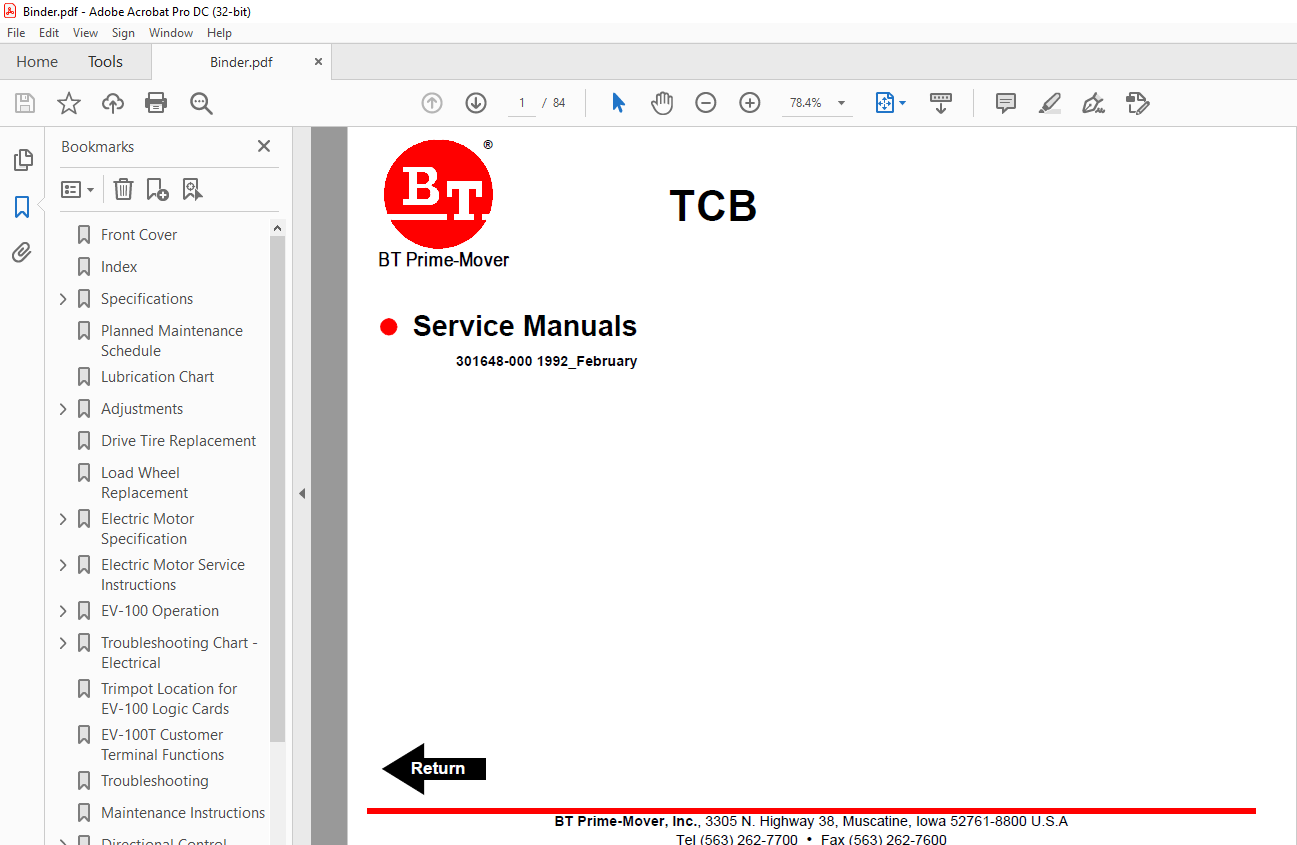Close the Binder.pdf tab

click(318, 62)
